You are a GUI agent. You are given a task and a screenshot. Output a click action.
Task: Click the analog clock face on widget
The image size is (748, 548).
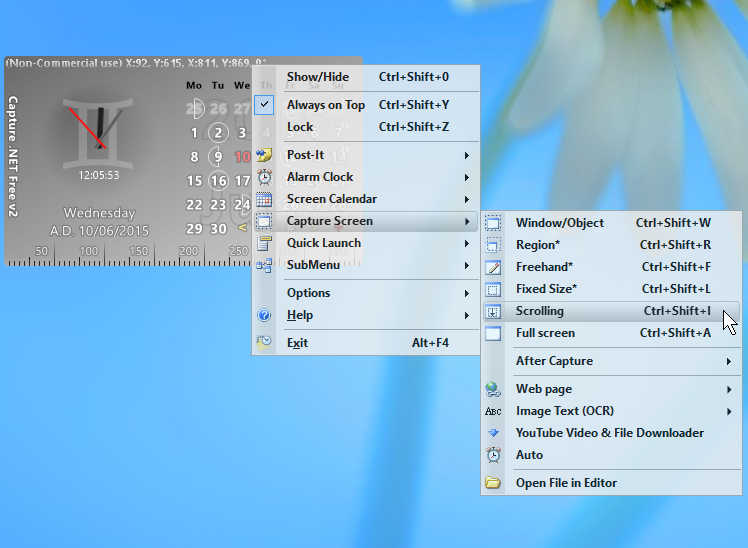[x=98, y=132]
